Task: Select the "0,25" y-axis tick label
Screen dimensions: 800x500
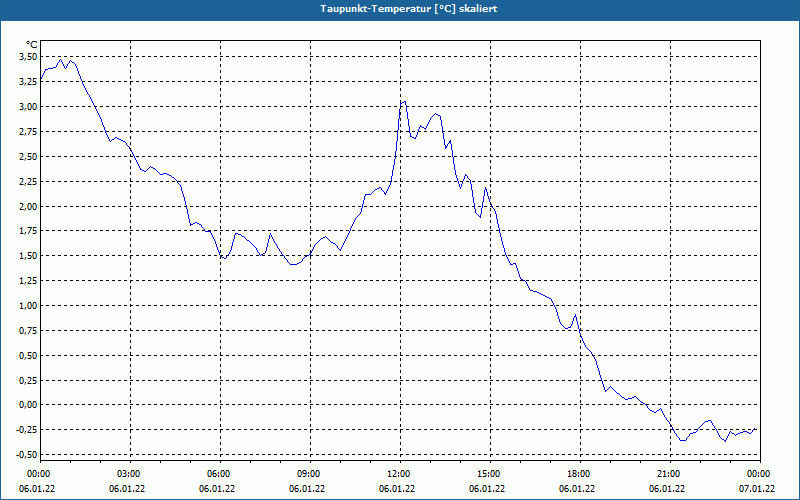Action: point(29,381)
